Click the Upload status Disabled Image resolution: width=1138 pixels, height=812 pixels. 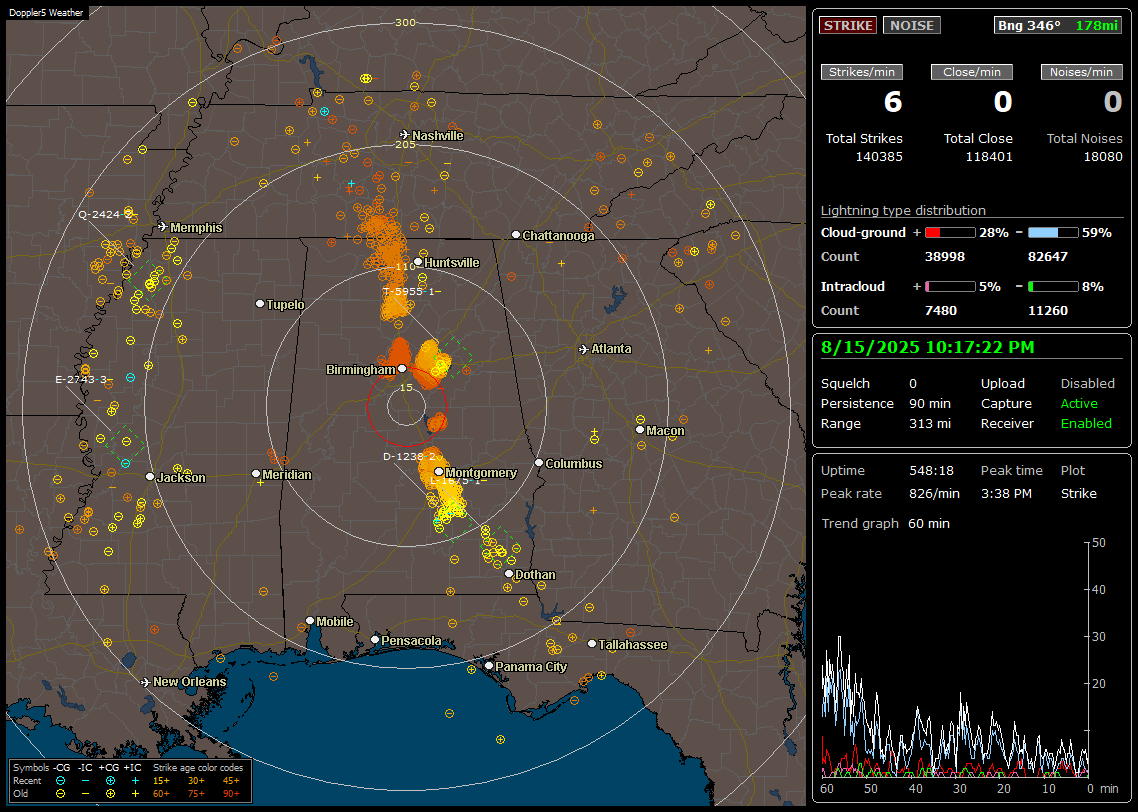(1087, 384)
